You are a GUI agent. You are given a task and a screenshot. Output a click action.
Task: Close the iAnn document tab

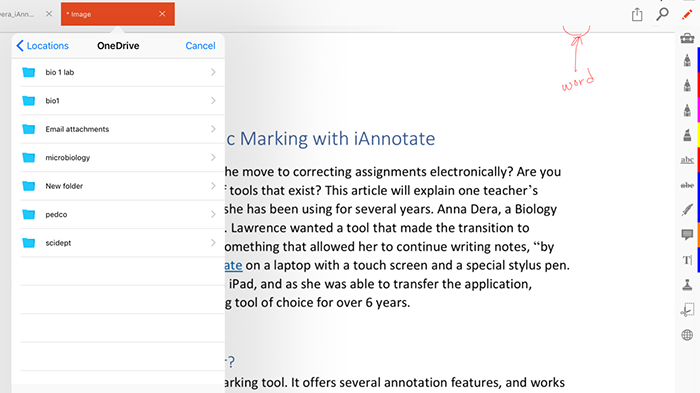click(x=49, y=14)
